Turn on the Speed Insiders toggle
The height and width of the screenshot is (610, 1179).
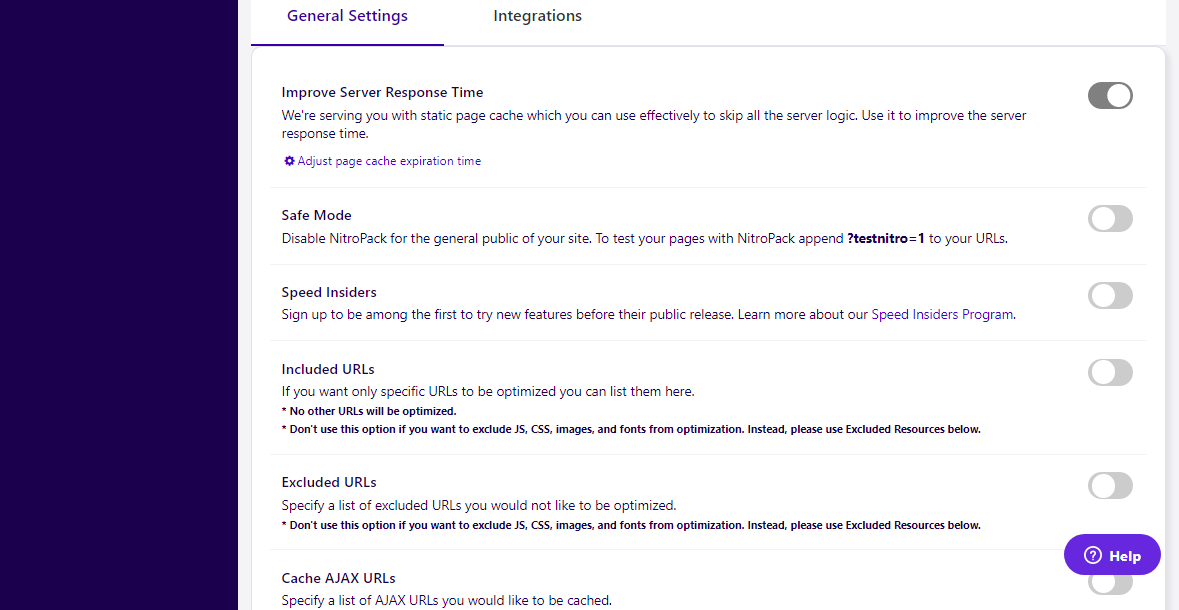(1110, 296)
